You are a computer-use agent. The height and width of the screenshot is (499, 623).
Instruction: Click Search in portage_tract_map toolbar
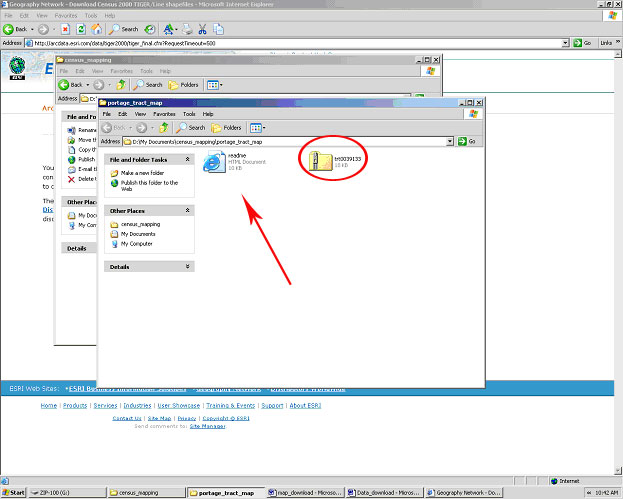191,128
